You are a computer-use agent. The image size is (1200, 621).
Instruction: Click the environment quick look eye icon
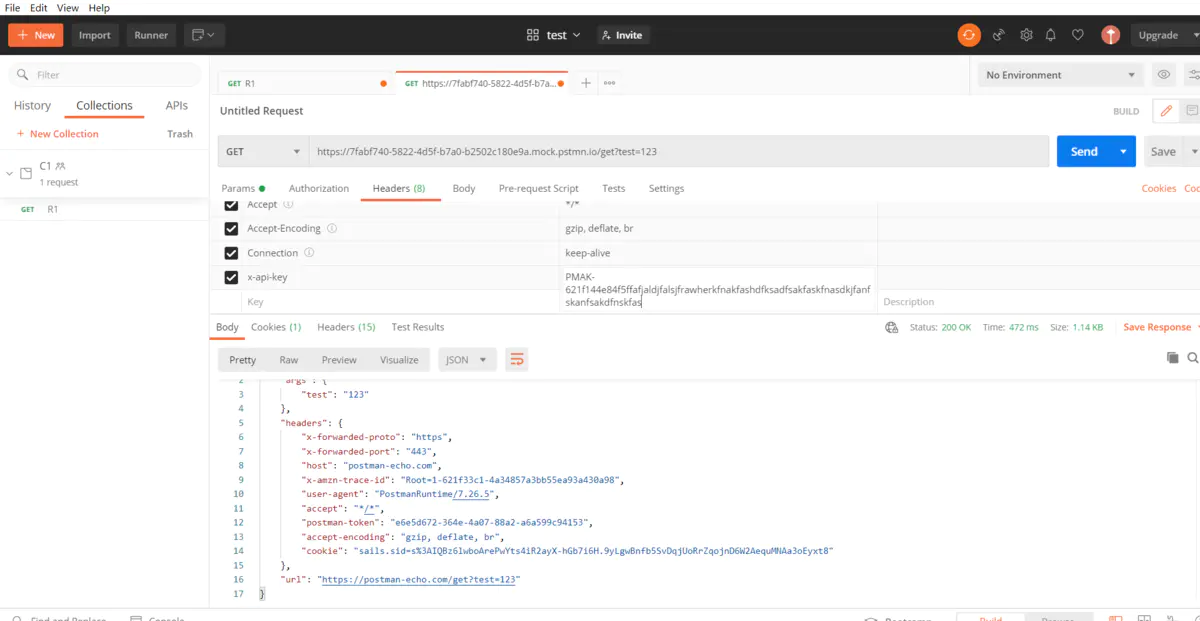[1163, 75]
